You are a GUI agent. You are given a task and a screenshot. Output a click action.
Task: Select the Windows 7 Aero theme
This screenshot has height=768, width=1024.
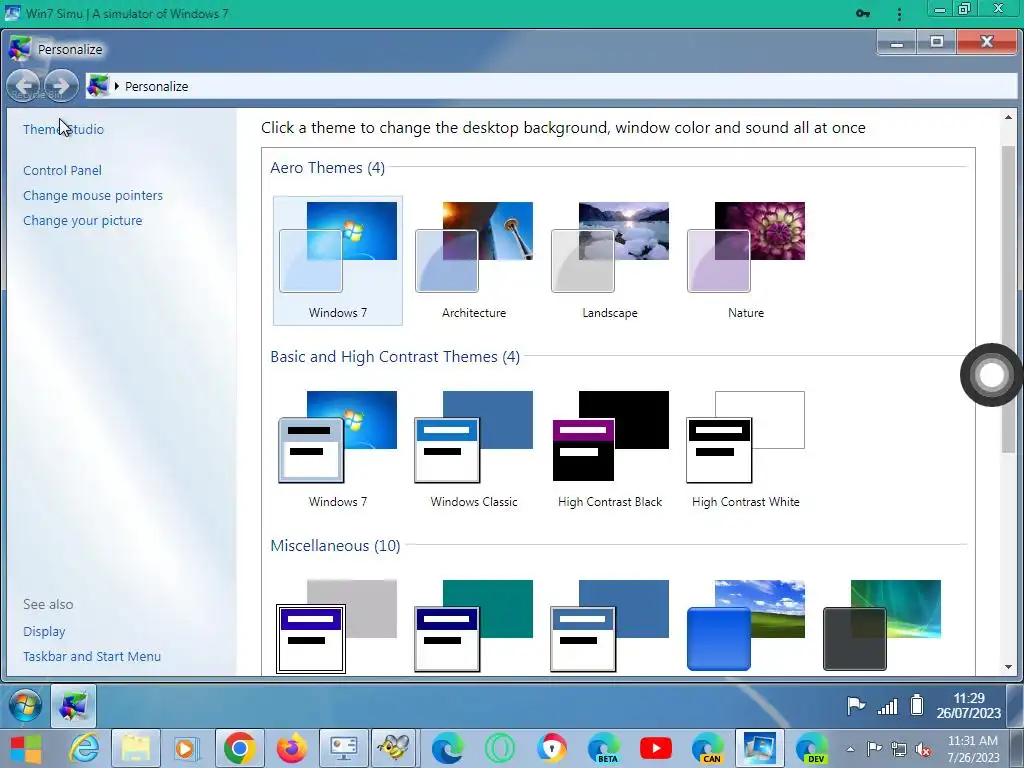[x=338, y=261]
